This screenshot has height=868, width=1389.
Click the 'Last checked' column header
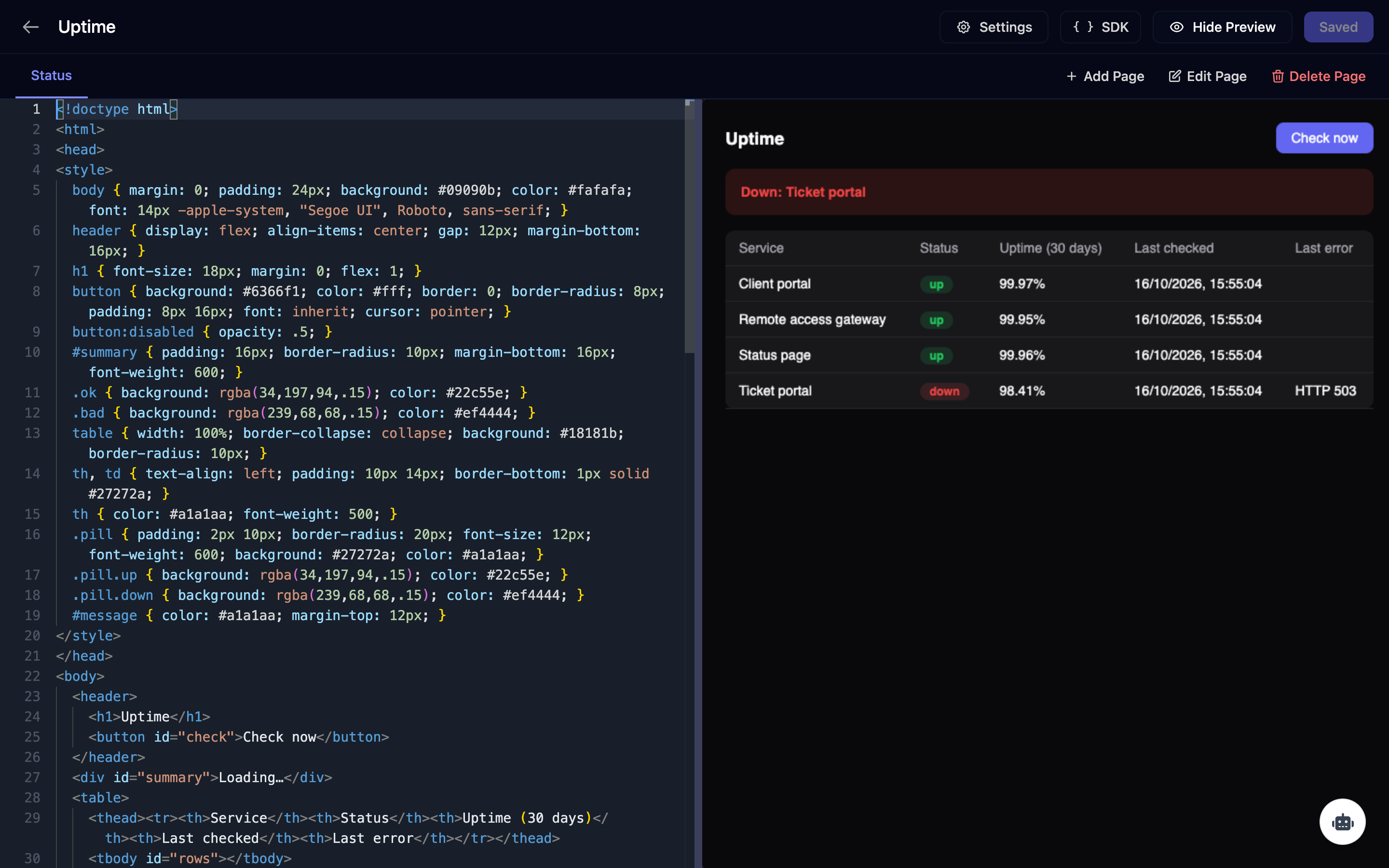click(x=1173, y=248)
